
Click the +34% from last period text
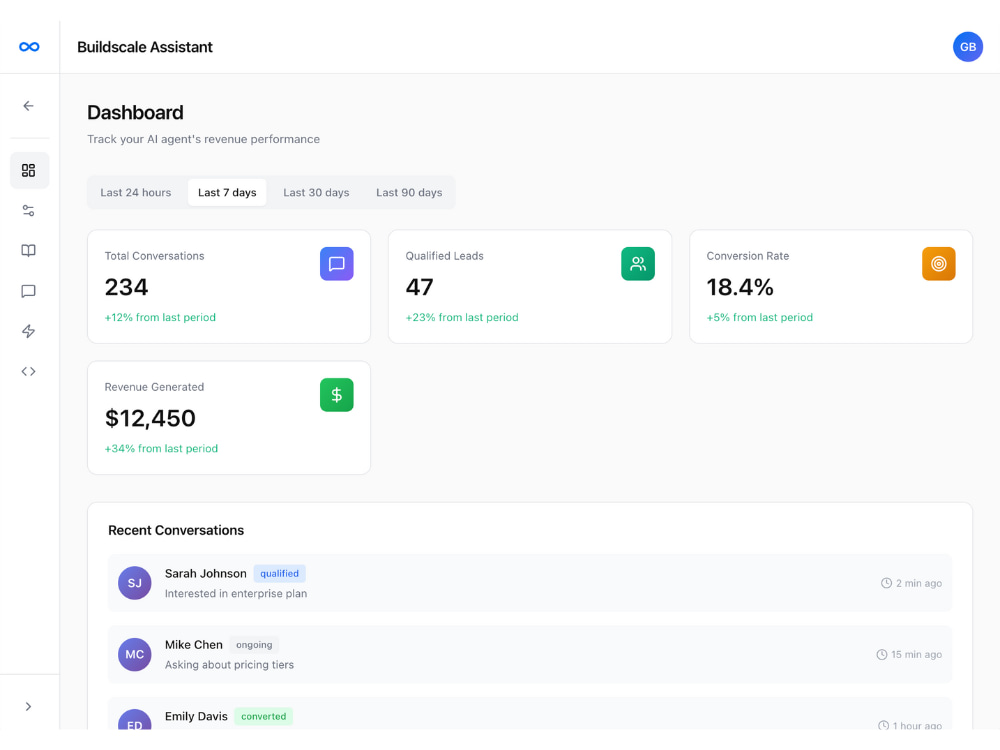pyautogui.click(x=161, y=449)
